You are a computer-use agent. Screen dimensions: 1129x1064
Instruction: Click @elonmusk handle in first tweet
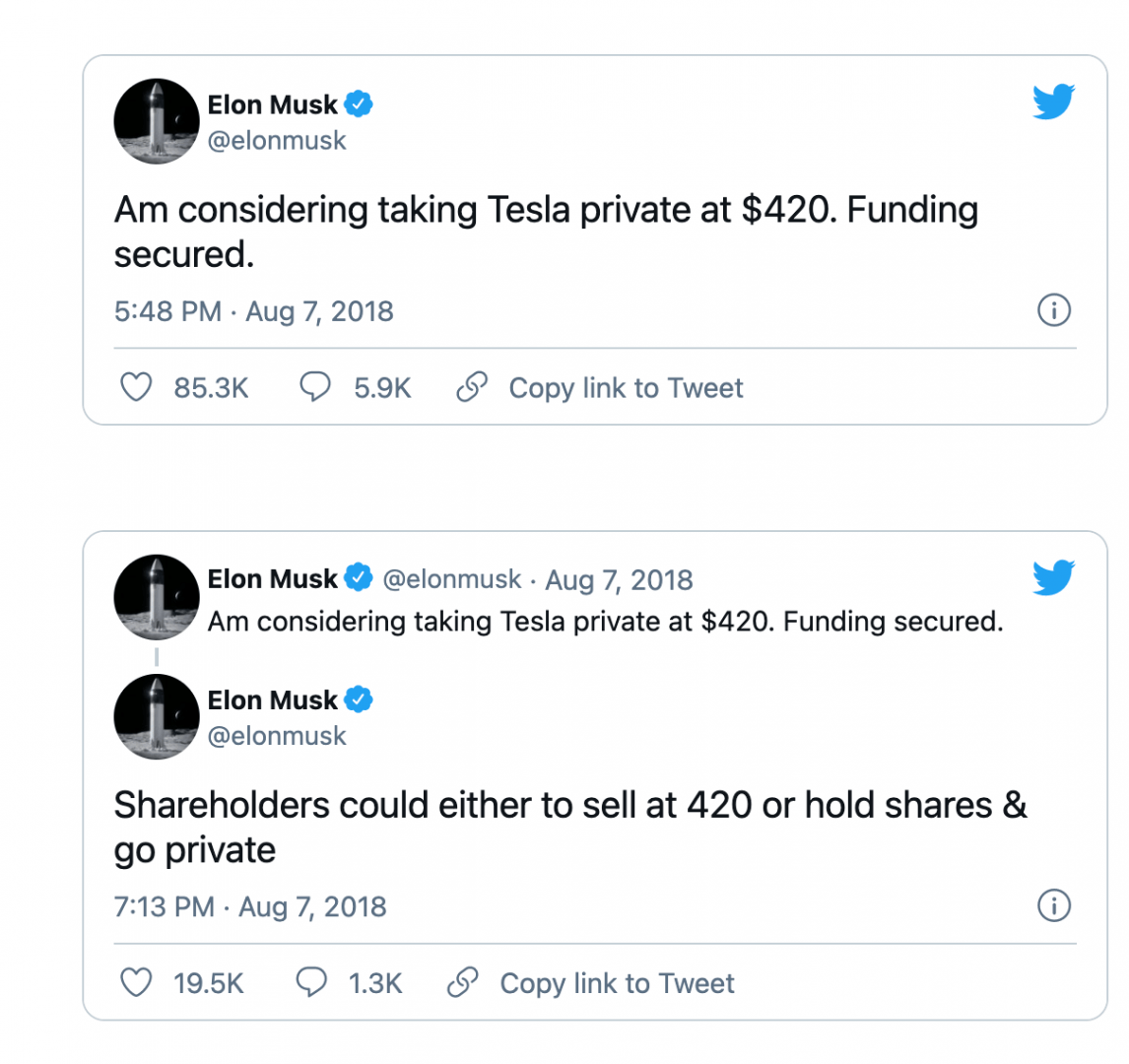[x=277, y=140]
